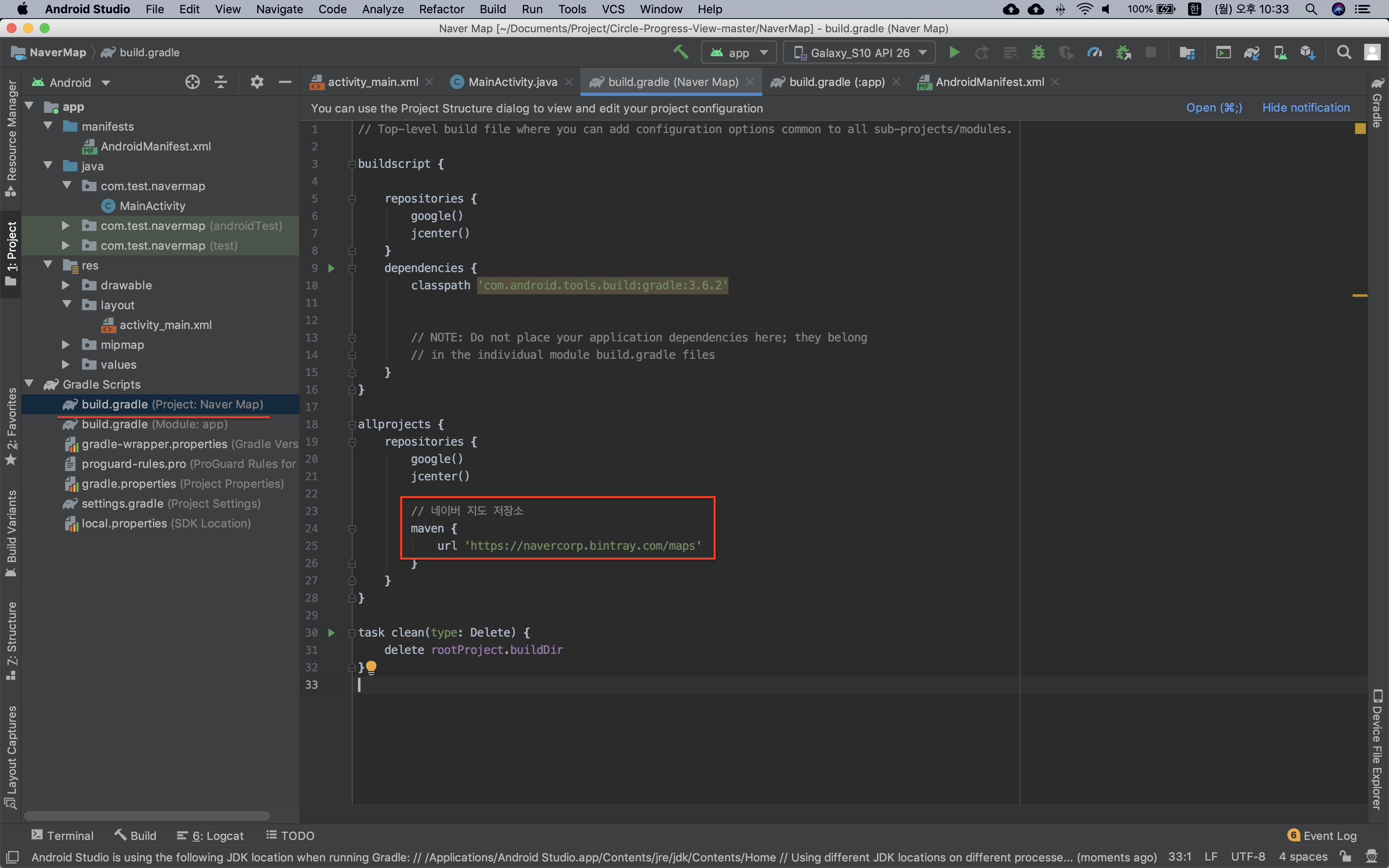
Task: Toggle the Resource Manager side panel
Action: (11, 138)
